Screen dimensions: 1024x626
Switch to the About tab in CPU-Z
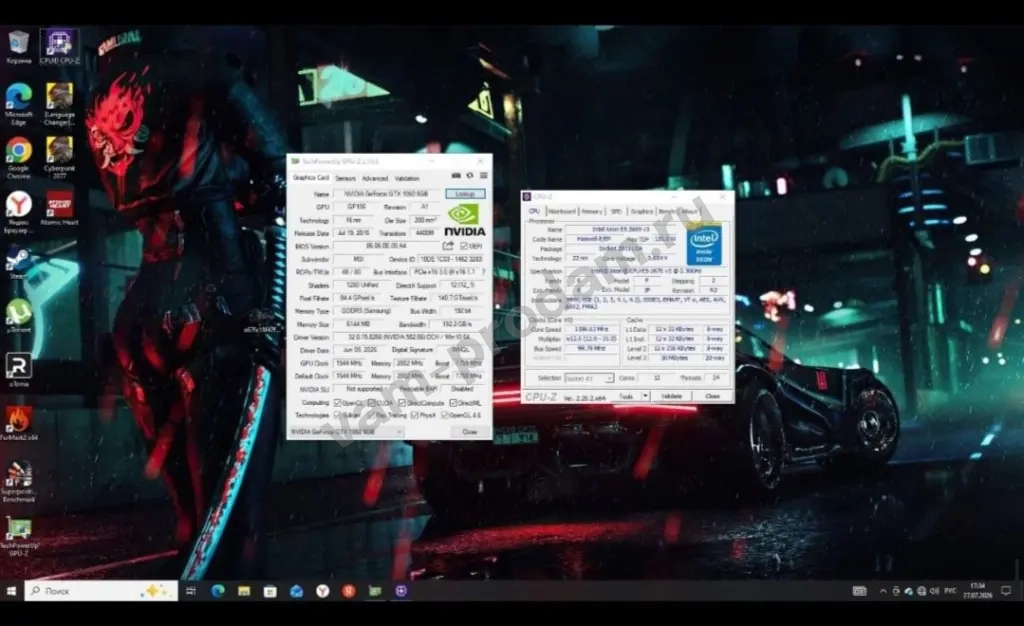(x=689, y=211)
